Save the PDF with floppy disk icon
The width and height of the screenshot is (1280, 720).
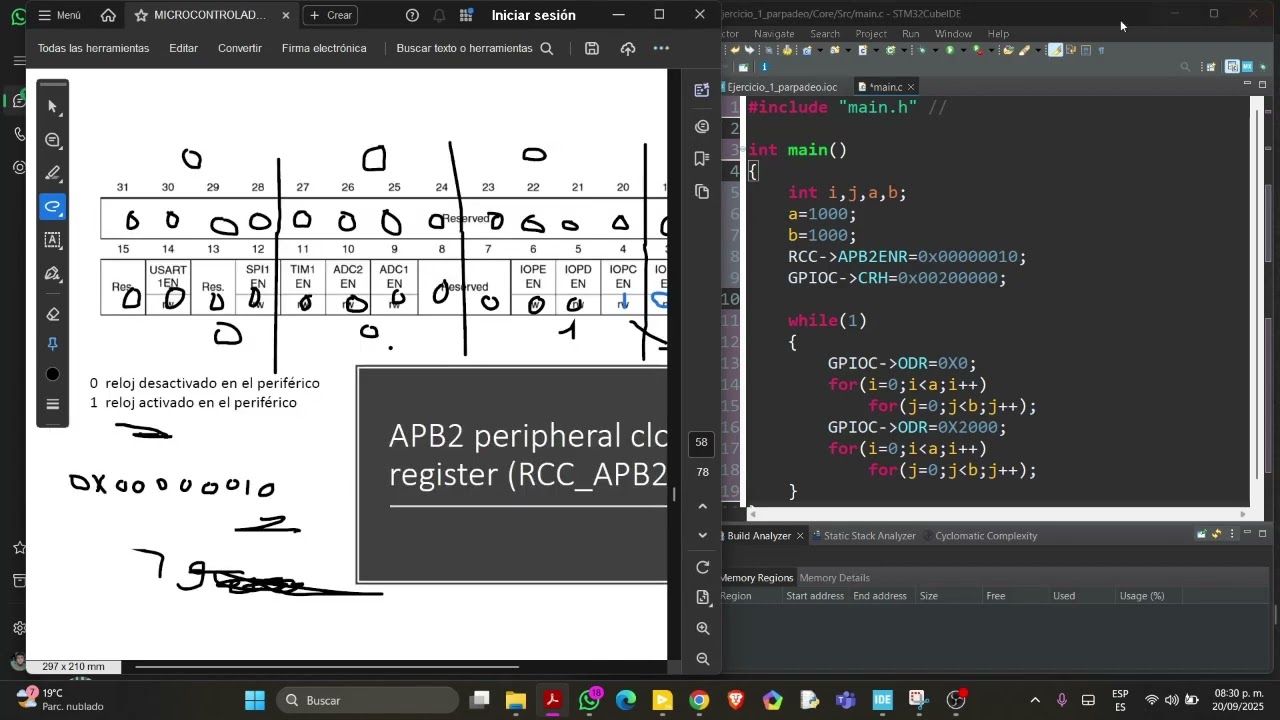tap(592, 48)
